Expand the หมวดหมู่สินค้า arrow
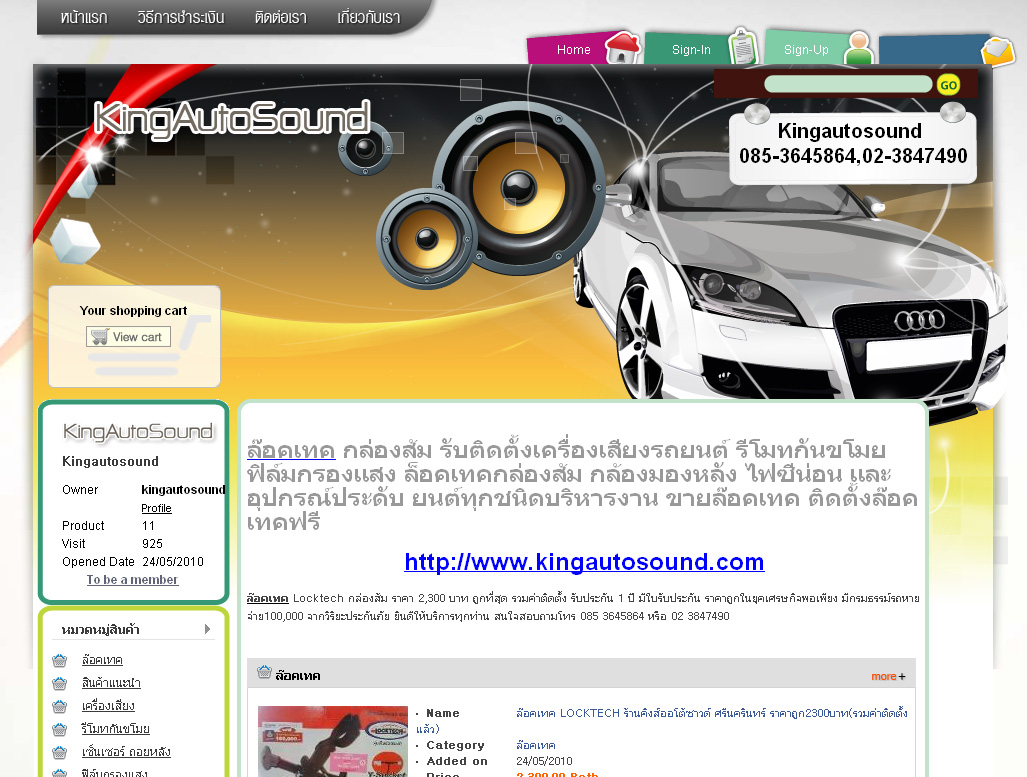Image resolution: width=1027 pixels, height=777 pixels. [208, 629]
